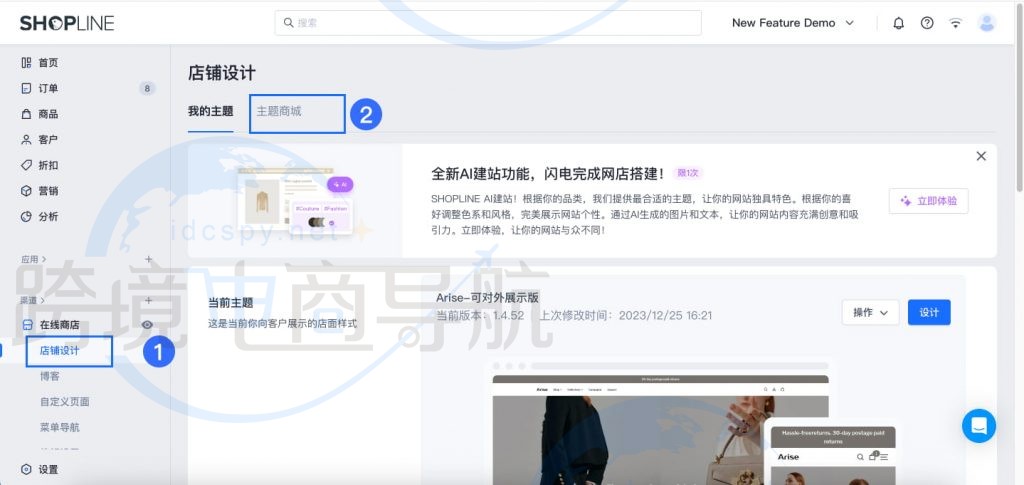Image resolution: width=1024 pixels, height=485 pixels.
Task: Open the user avatar menu
Action: tap(987, 23)
